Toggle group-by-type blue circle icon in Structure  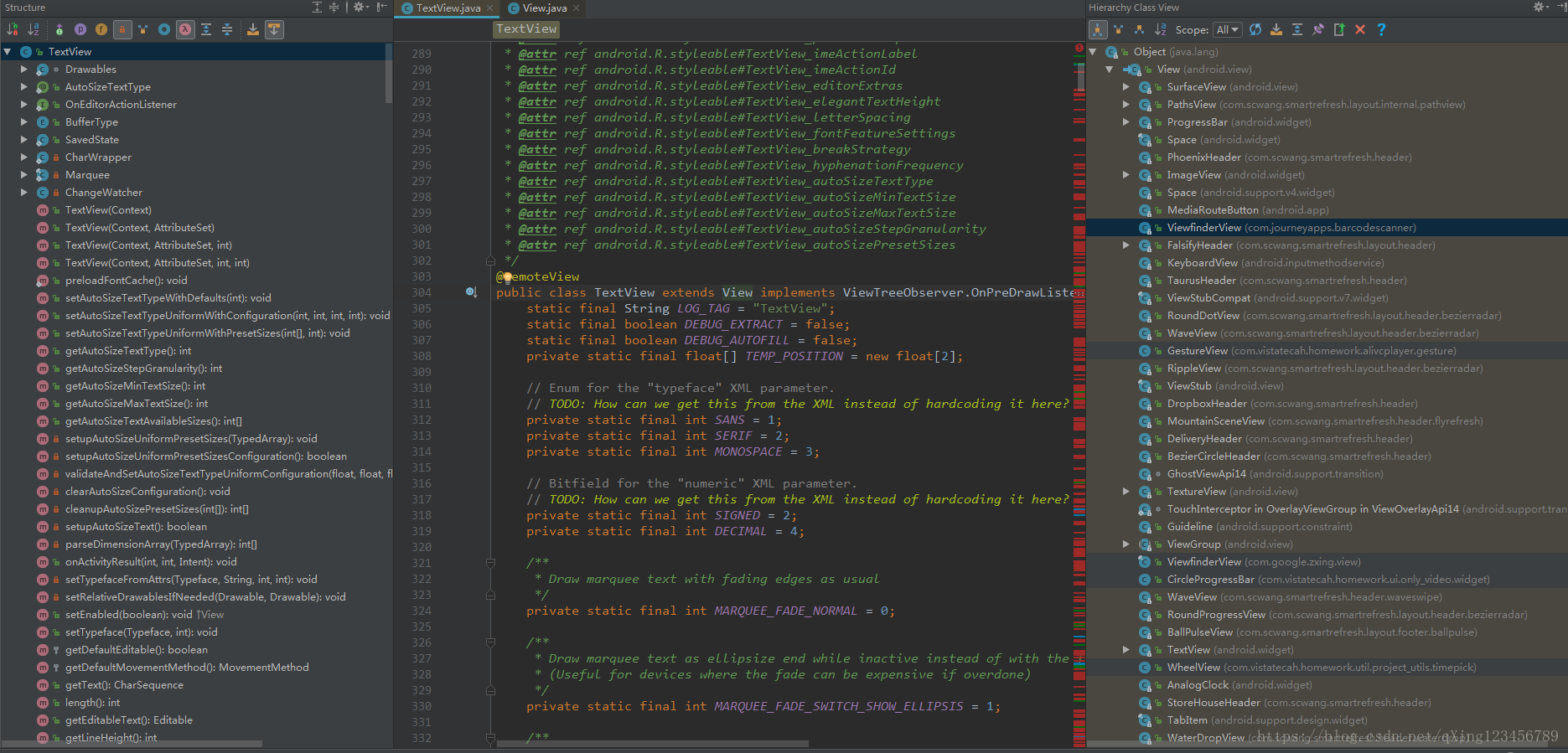(164, 29)
